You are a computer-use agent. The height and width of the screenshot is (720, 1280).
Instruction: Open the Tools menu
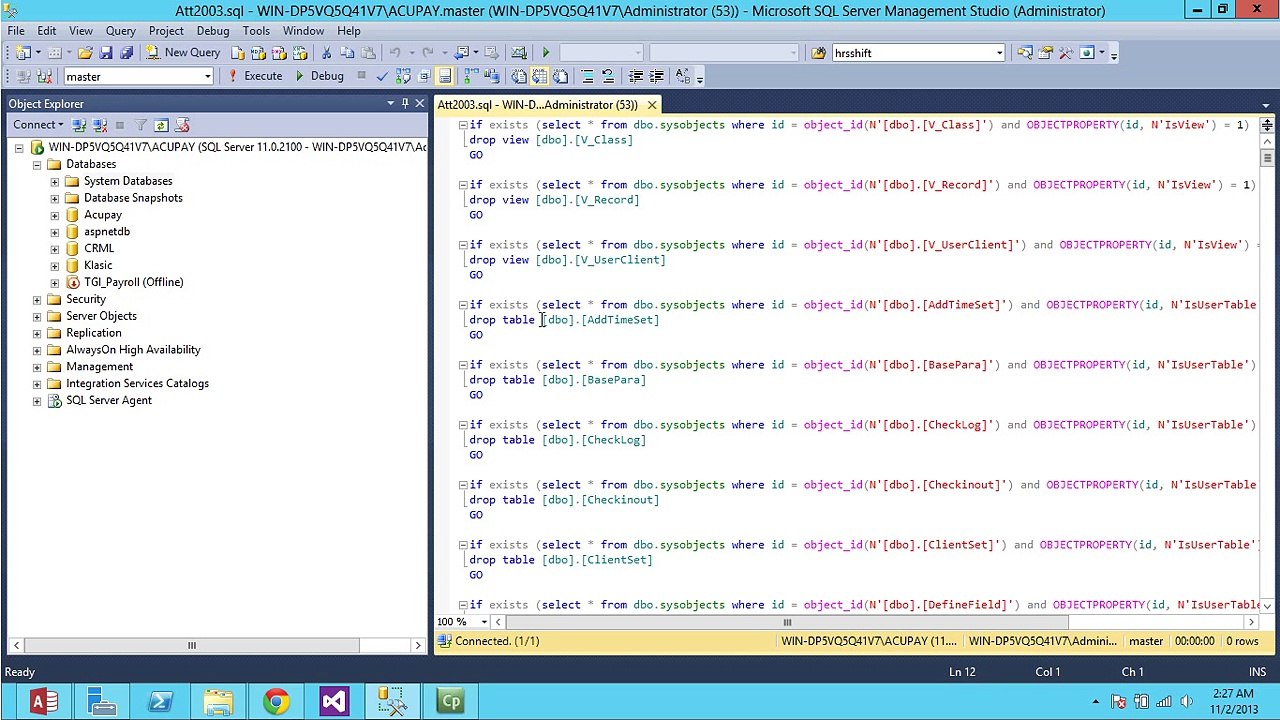[x=256, y=30]
